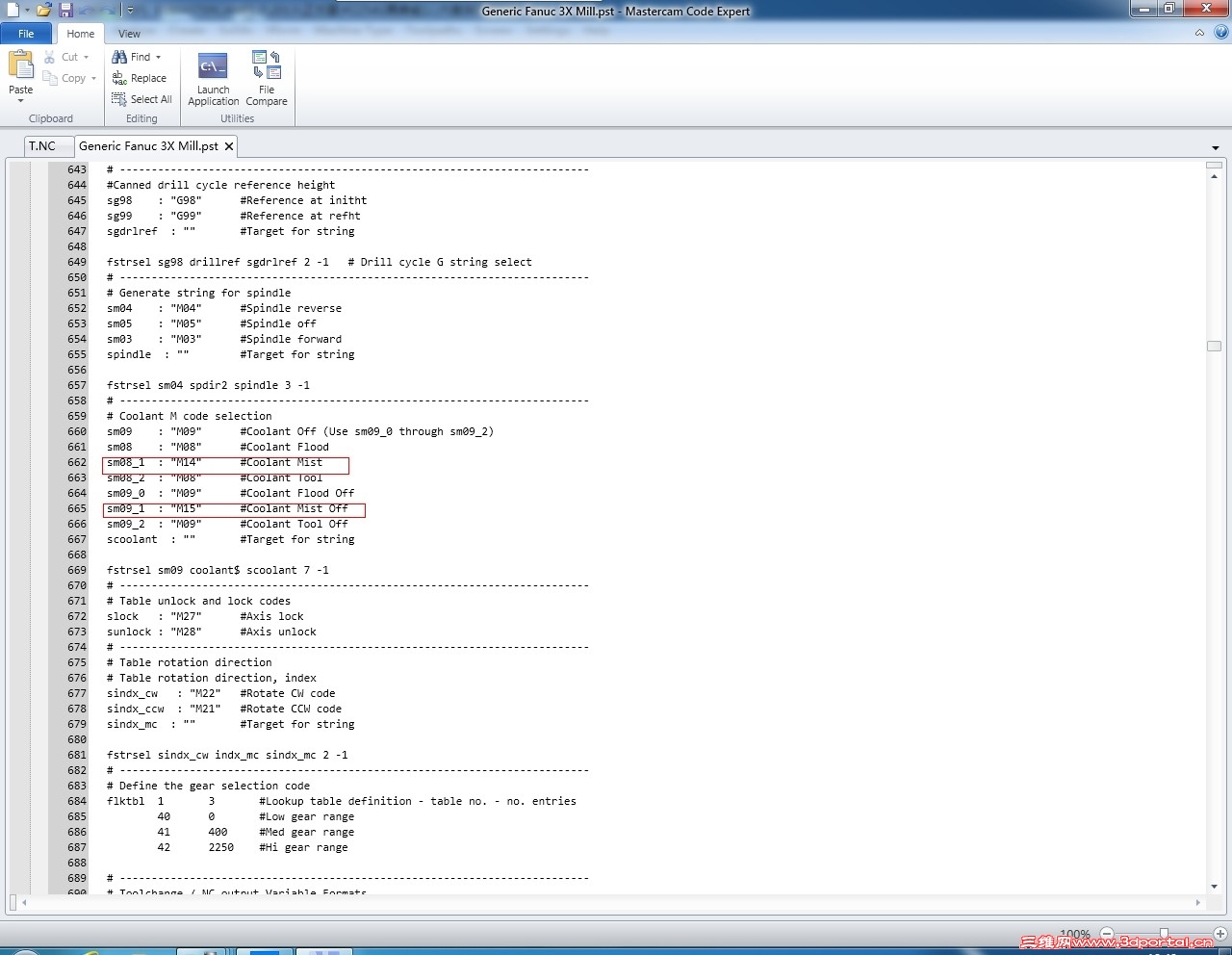Click the horizontal scrollbar left arrow
Screen dimensions: 1232x955
click(23, 903)
